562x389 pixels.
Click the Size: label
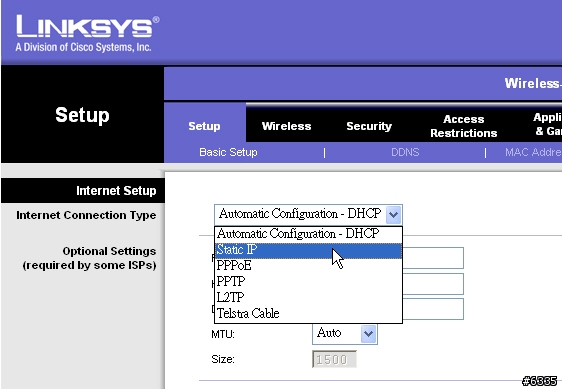click(223, 359)
